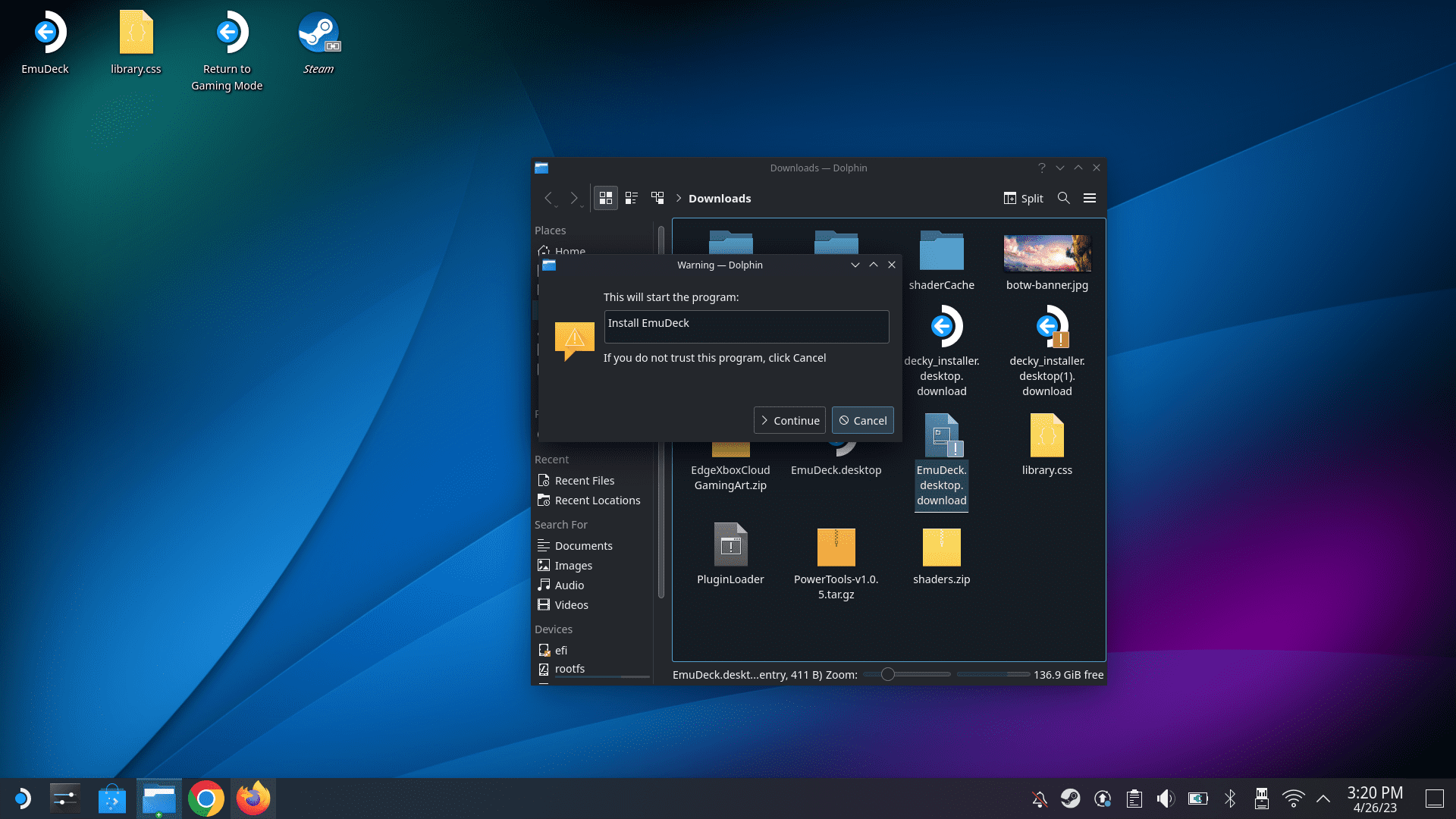Open the clock showing 3:20 PM

[1375, 799]
